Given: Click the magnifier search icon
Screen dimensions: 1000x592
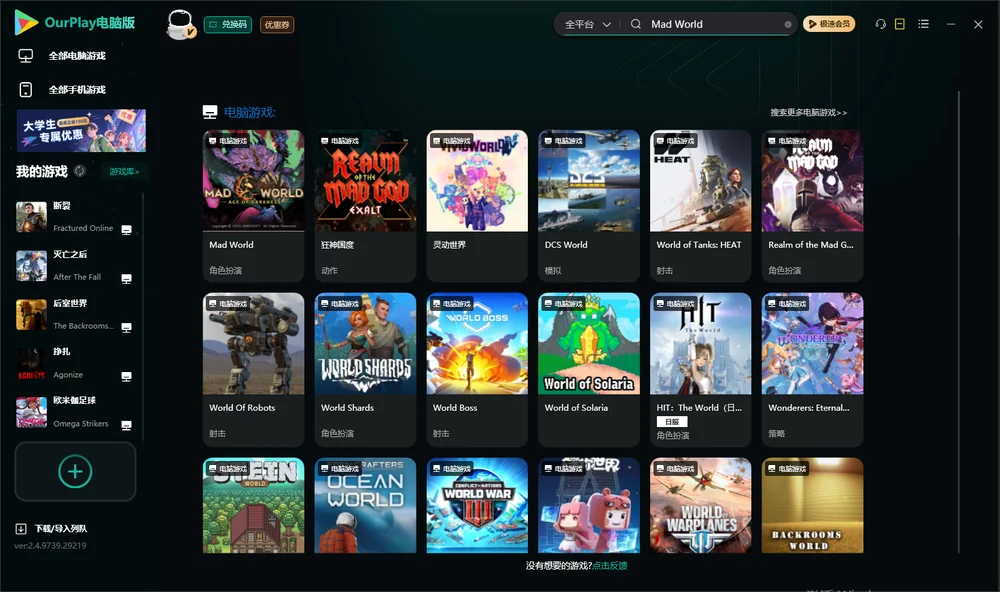Looking at the screenshot, I should (636, 24).
